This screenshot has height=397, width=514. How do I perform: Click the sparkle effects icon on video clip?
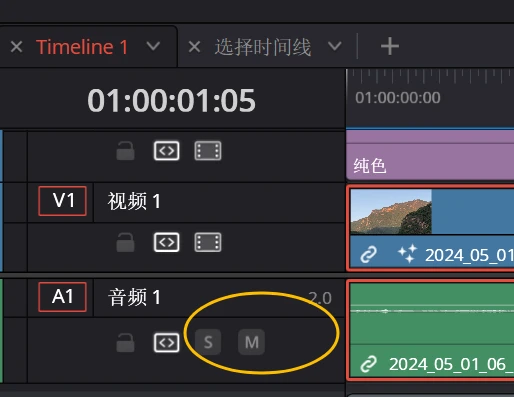click(x=407, y=254)
